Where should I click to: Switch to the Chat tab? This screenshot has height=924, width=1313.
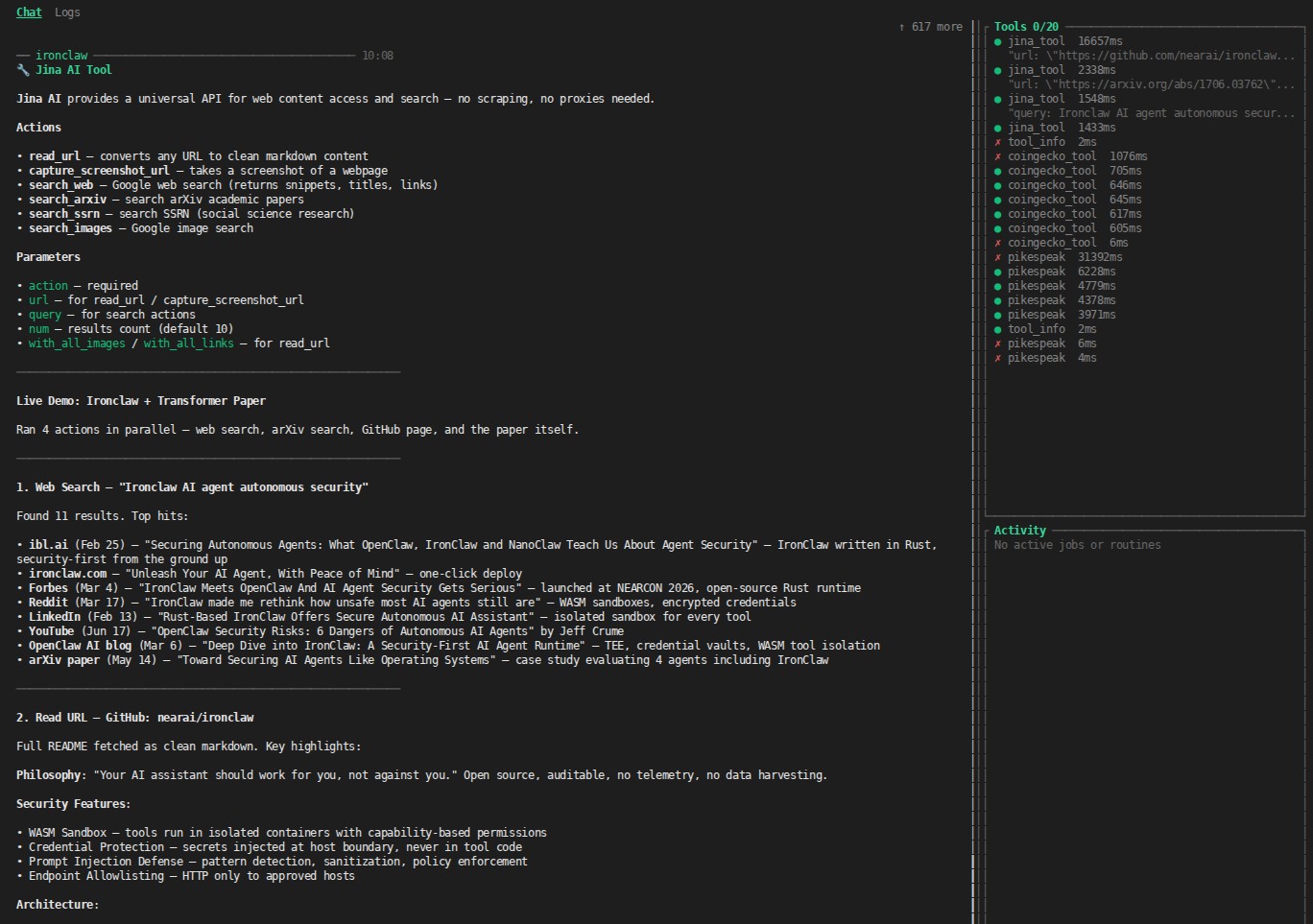(29, 12)
